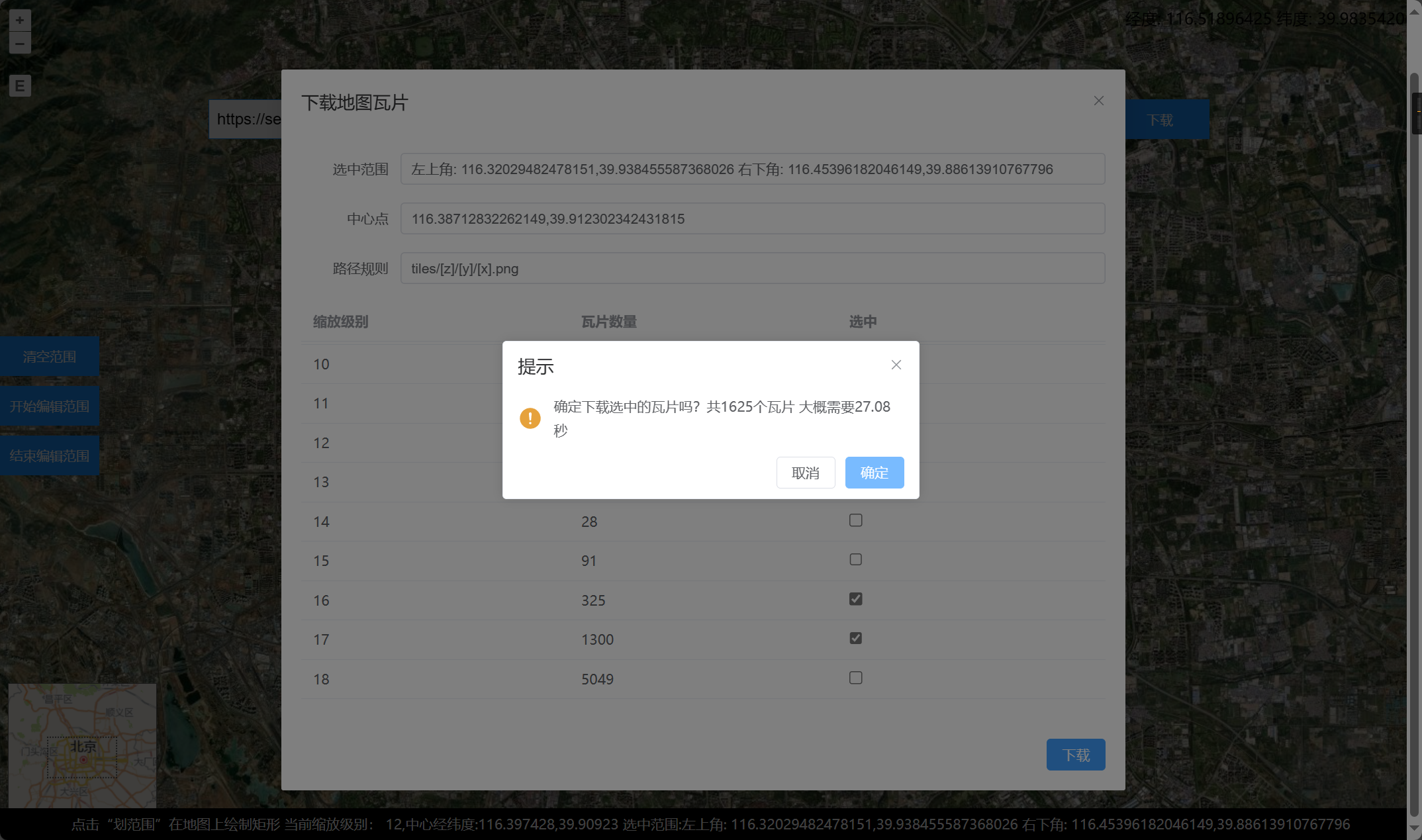
Task: Click the 清空范围 button on left
Action: pyautogui.click(x=50, y=356)
